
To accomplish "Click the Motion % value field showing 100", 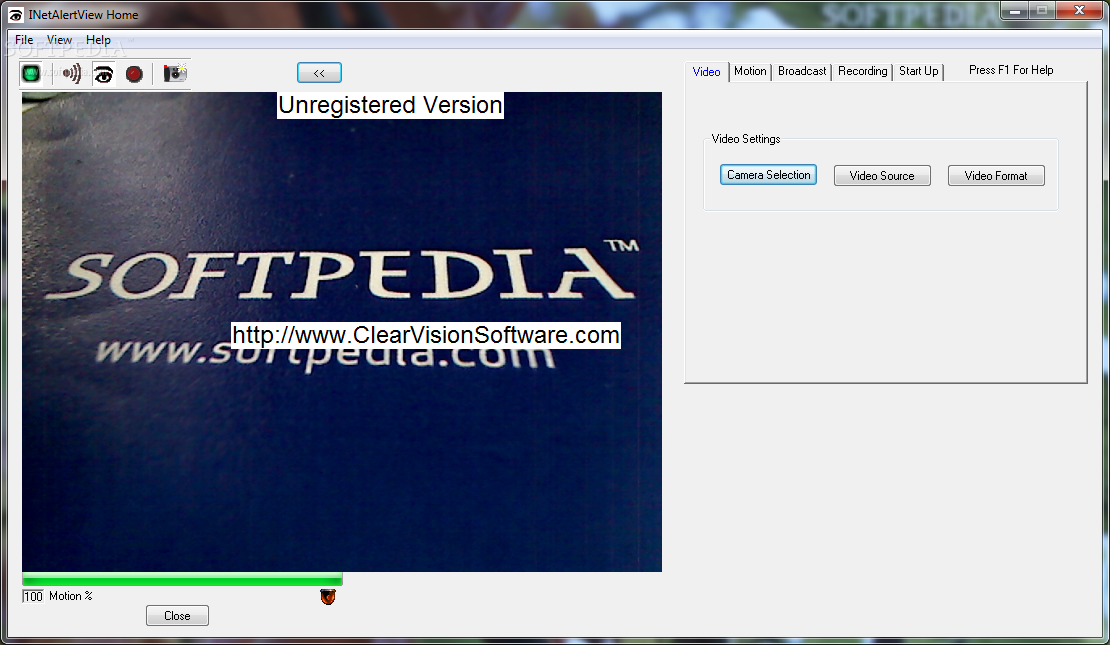I will 33,596.
